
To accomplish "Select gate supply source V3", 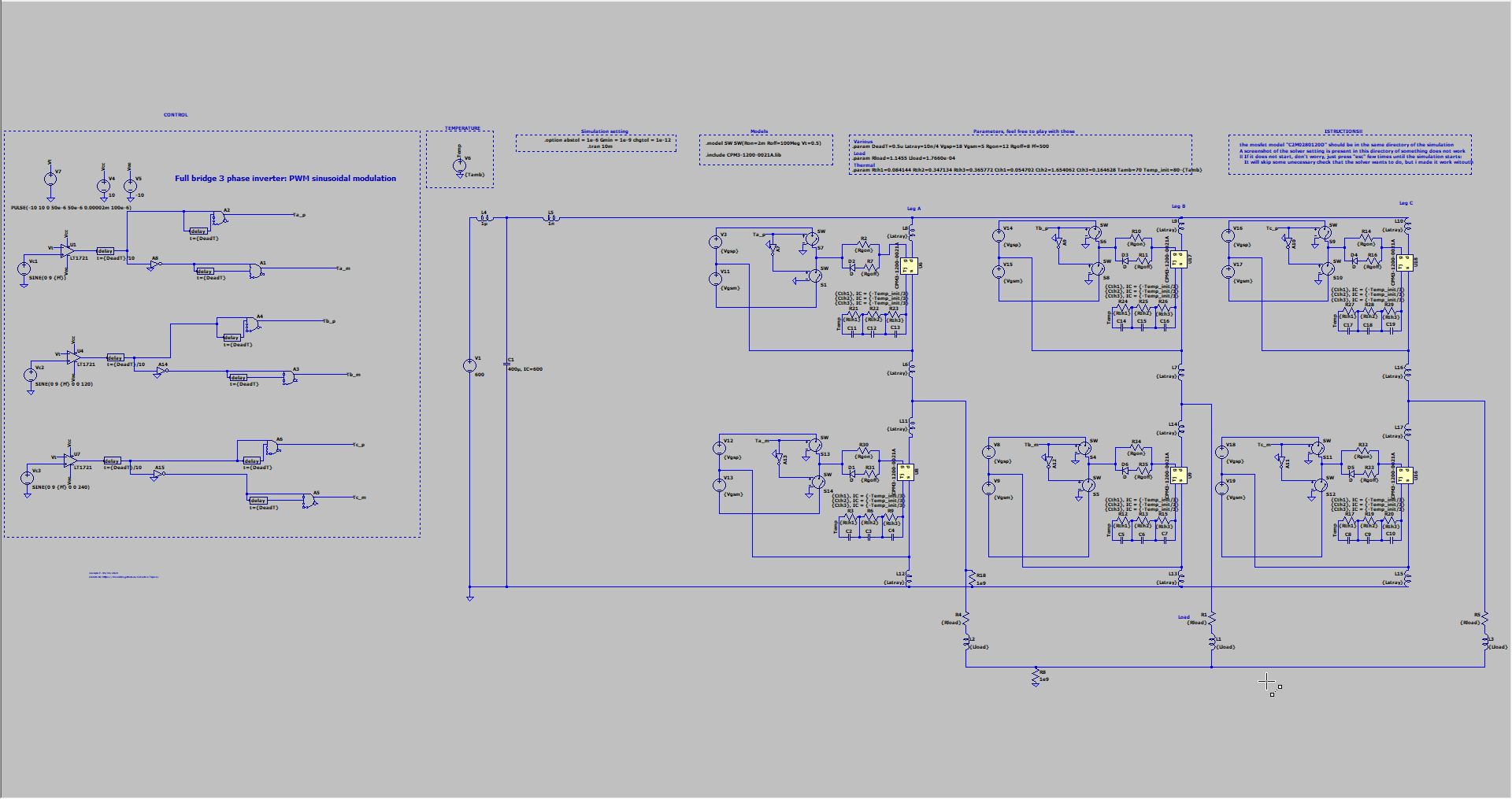I will [x=717, y=242].
